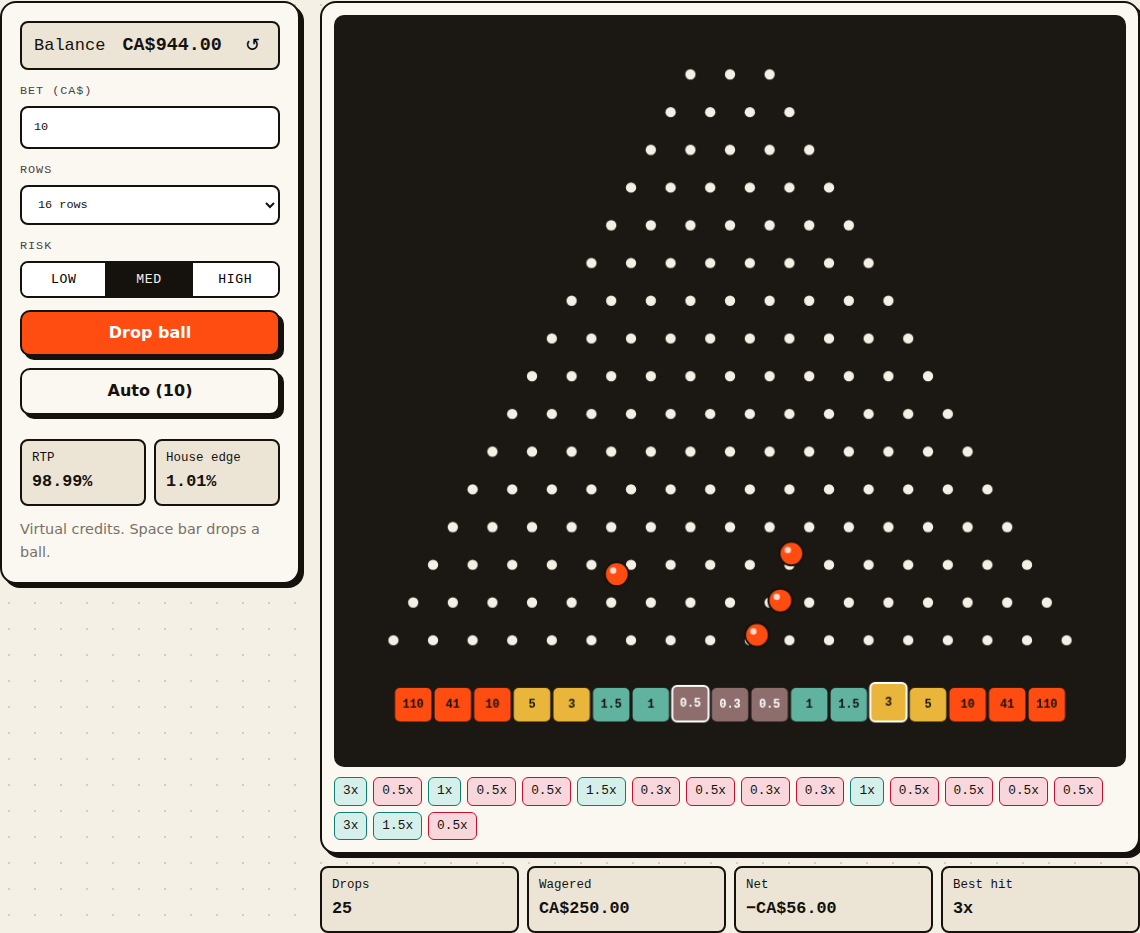Click the Best hit 3x stat
Screen dimensions: 1140x933
pyautogui.click(x=1040, y=899)
